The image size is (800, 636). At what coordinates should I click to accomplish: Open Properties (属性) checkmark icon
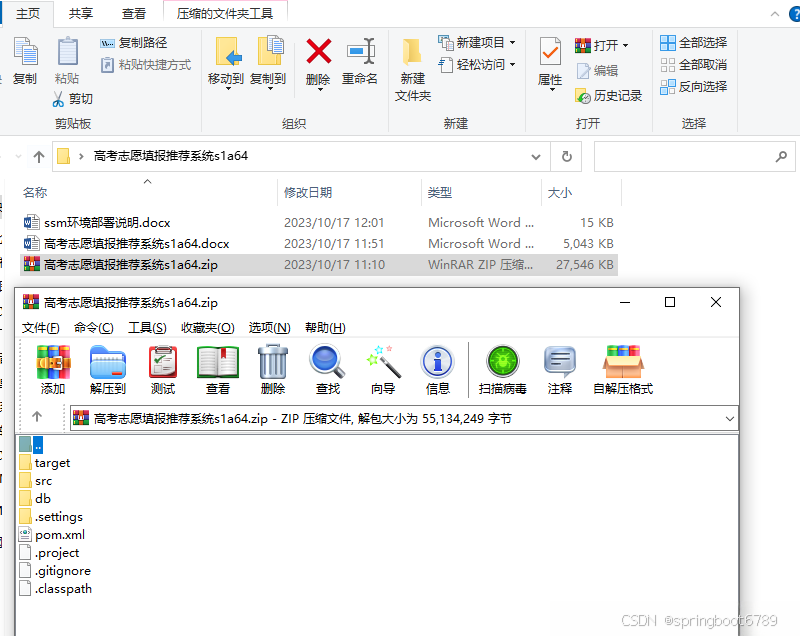click(x=550, y=62)
